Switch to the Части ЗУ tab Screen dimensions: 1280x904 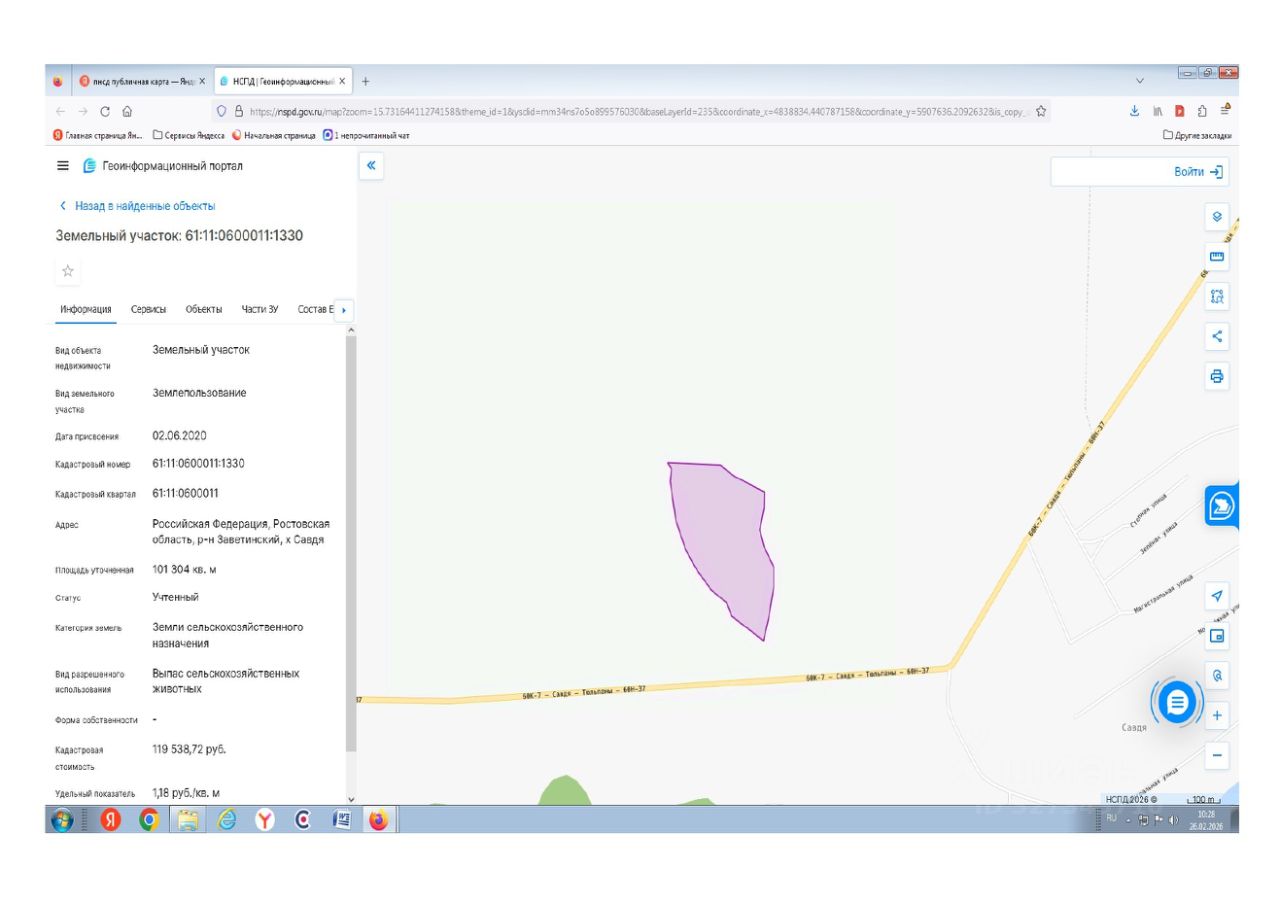[260, 310]
